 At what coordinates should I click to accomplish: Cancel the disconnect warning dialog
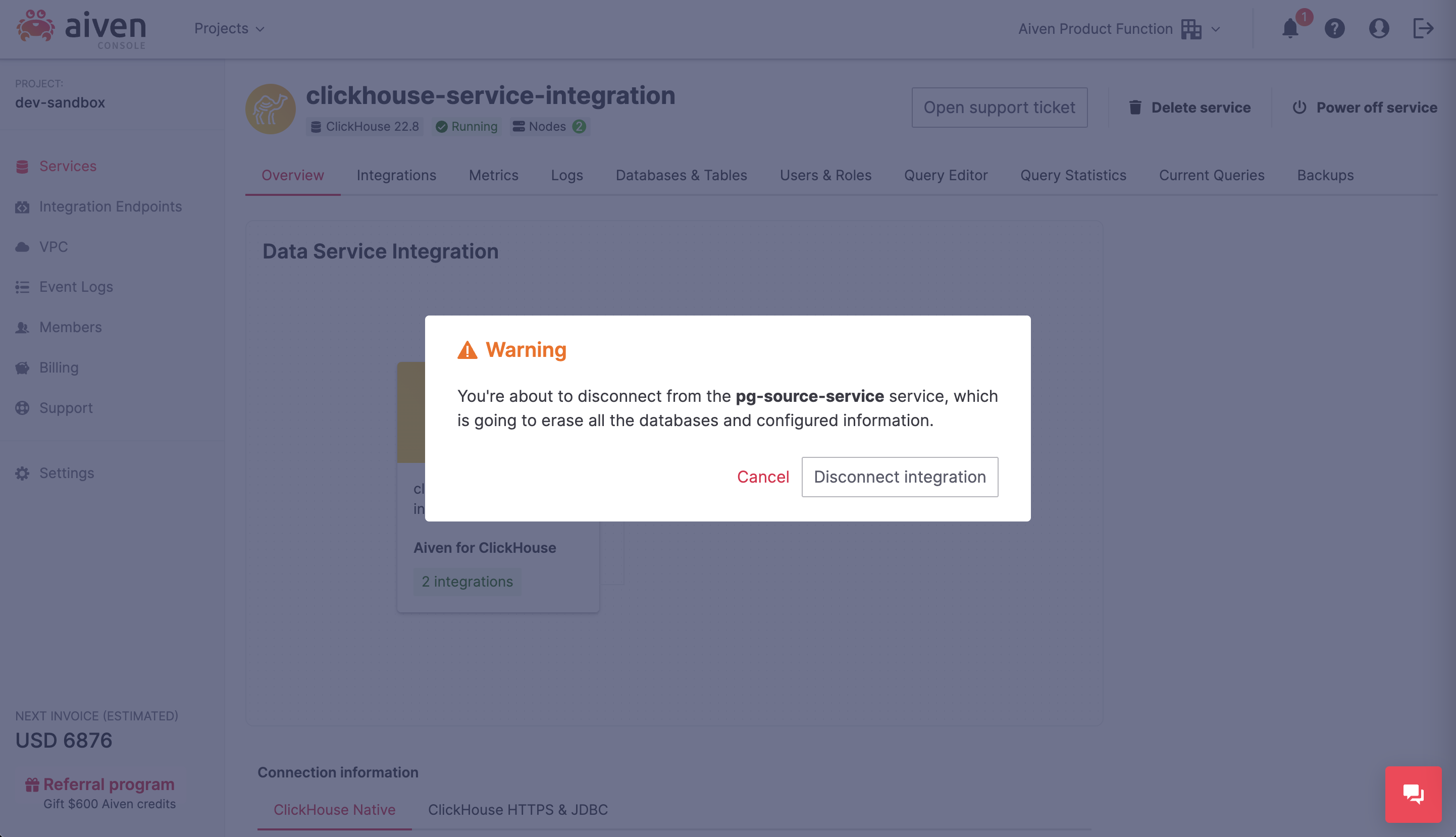(763, 477)
